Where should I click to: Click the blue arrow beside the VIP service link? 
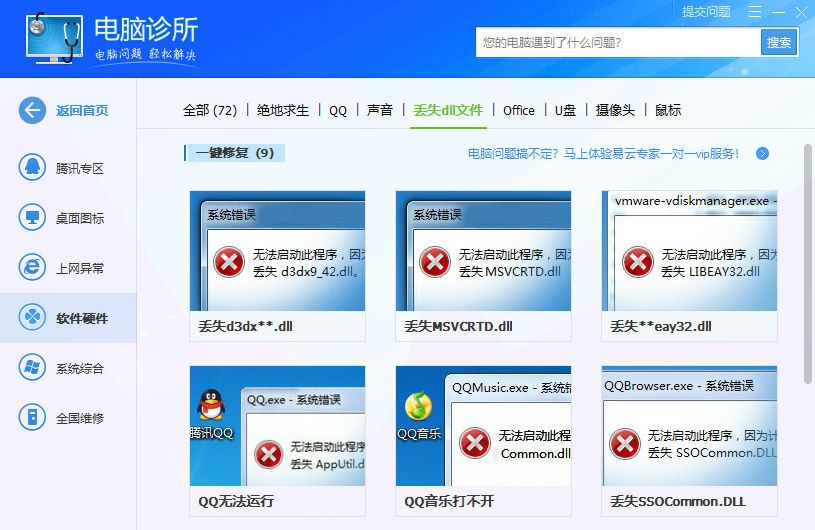[762, 153]
